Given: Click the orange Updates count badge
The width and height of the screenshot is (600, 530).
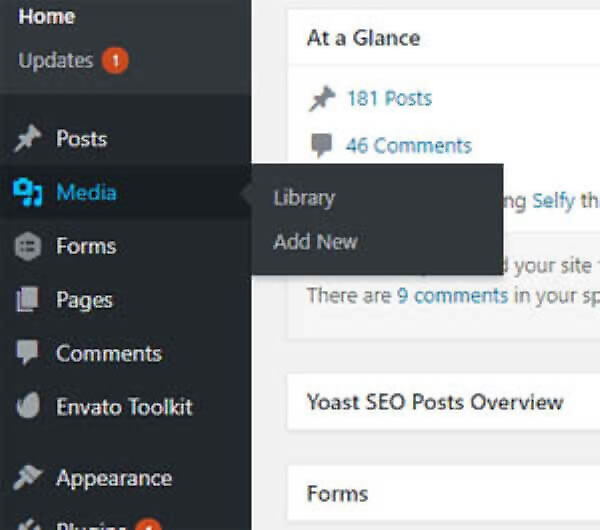Looking at the screenshot, I should click(x=115, y=61).
